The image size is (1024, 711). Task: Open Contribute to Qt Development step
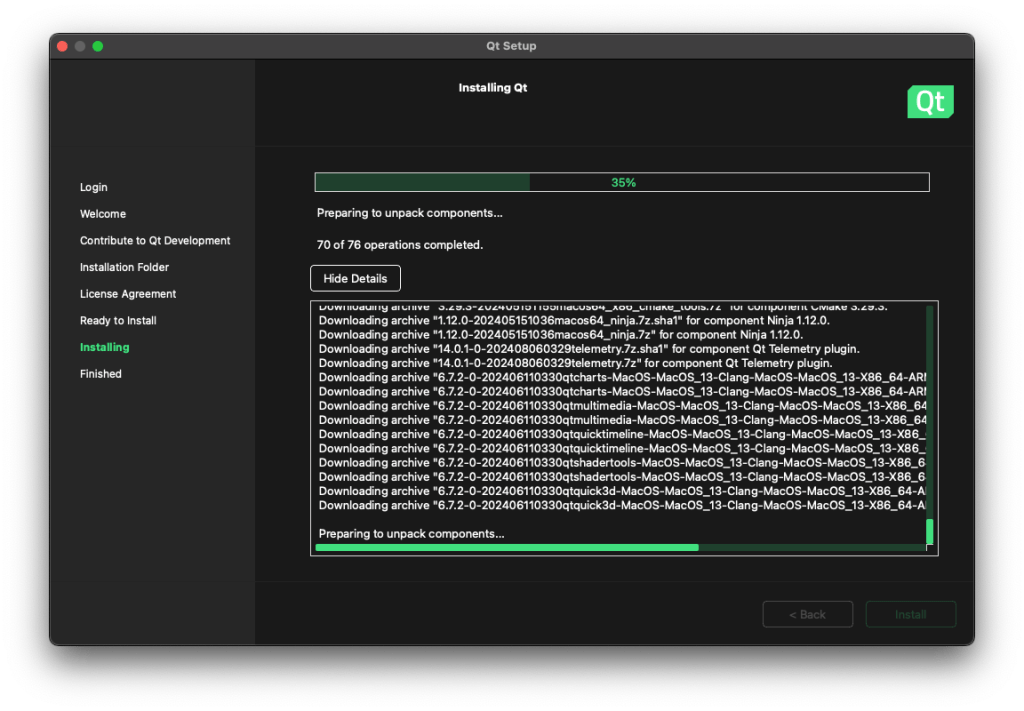click(155, 241)
